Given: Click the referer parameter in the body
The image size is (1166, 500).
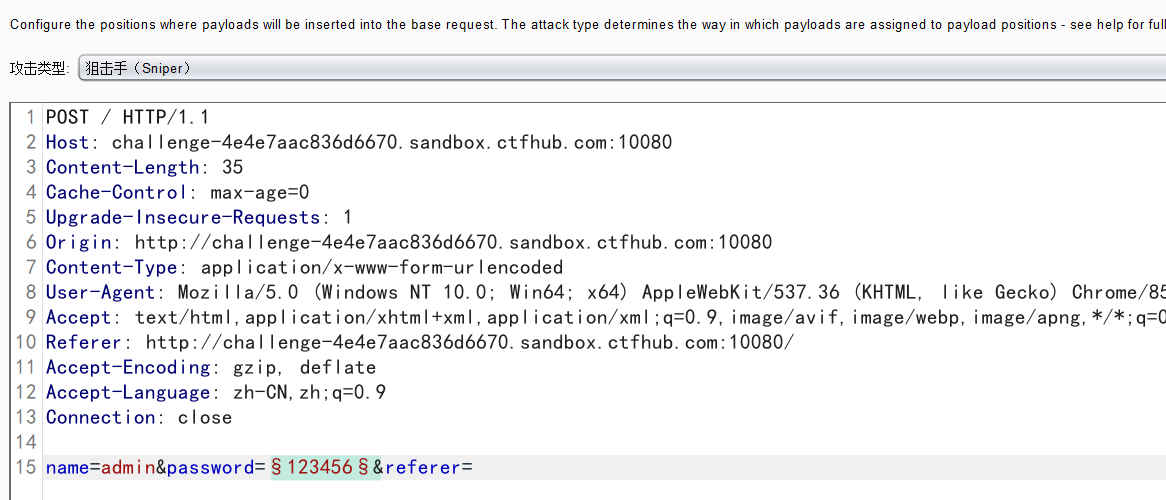Looking at the screenshot, I should coord(422,468).
